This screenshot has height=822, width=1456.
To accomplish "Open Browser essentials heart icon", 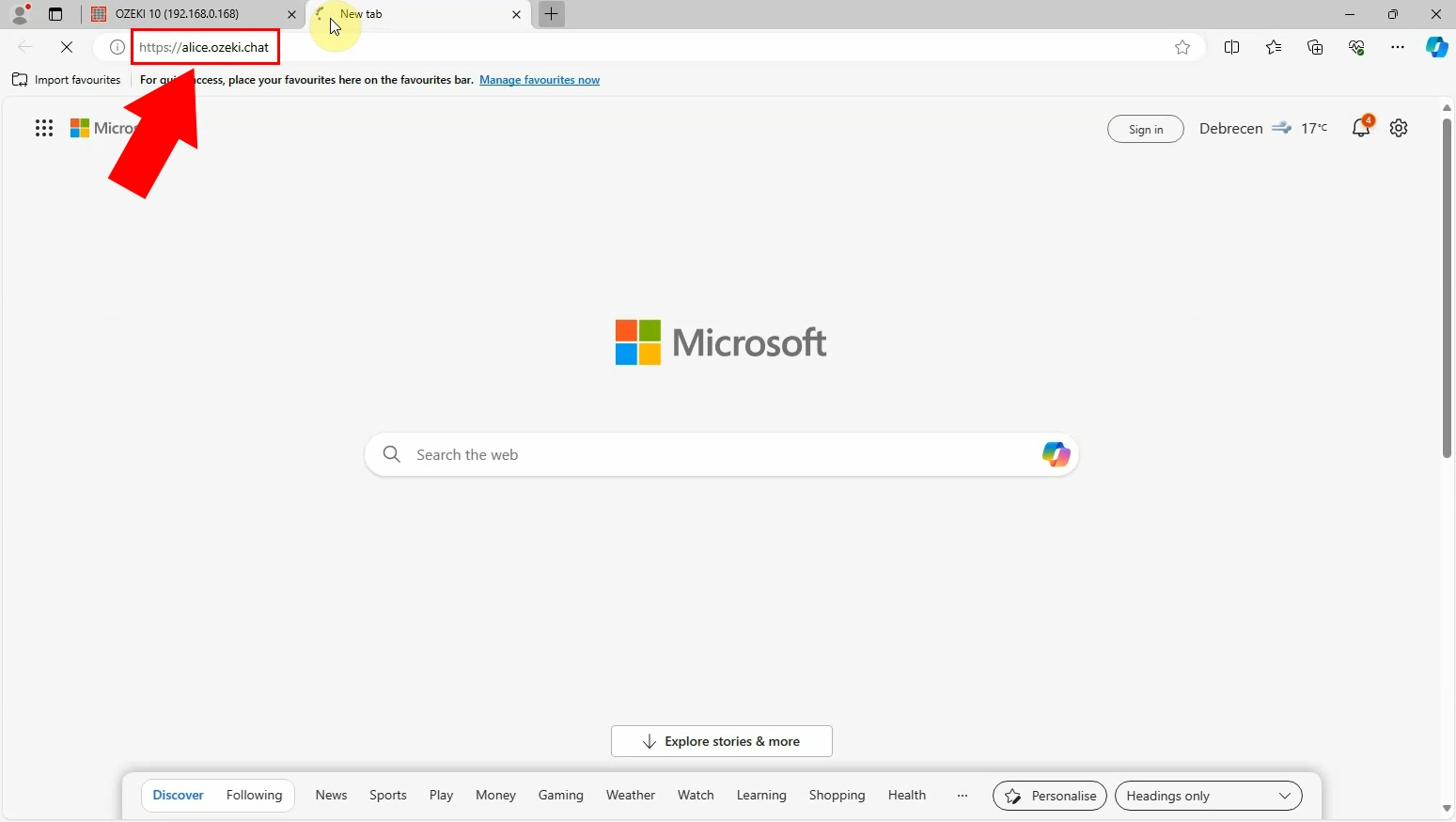I will click(1356, 47).
